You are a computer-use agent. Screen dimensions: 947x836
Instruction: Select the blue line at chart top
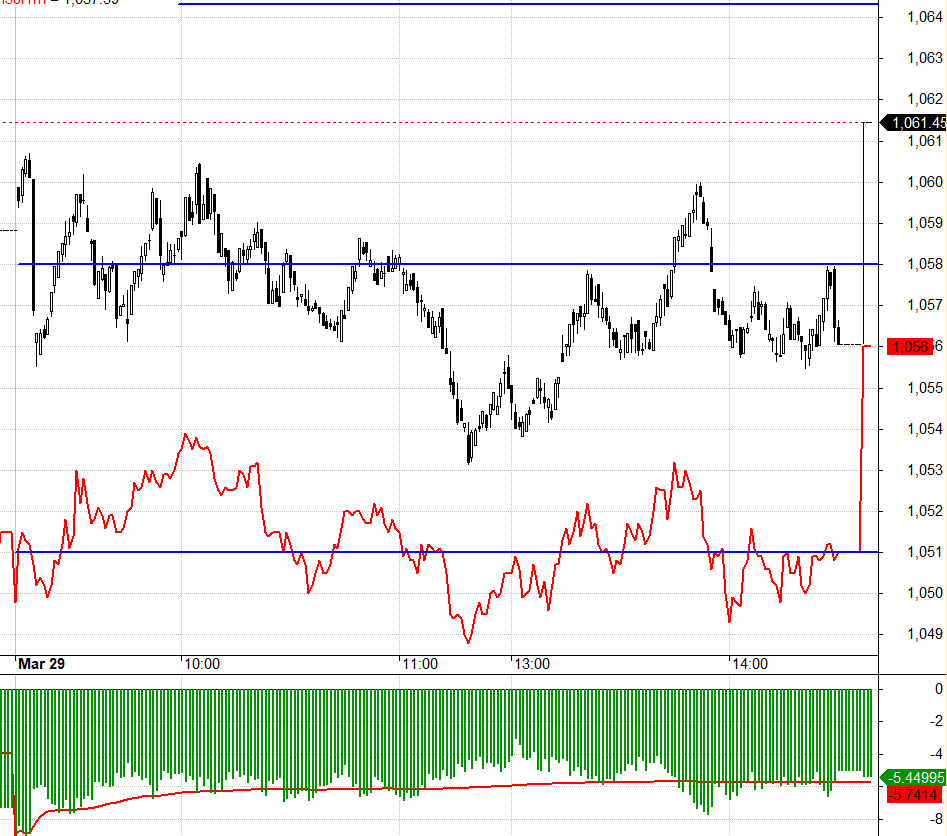coord(528,4)
